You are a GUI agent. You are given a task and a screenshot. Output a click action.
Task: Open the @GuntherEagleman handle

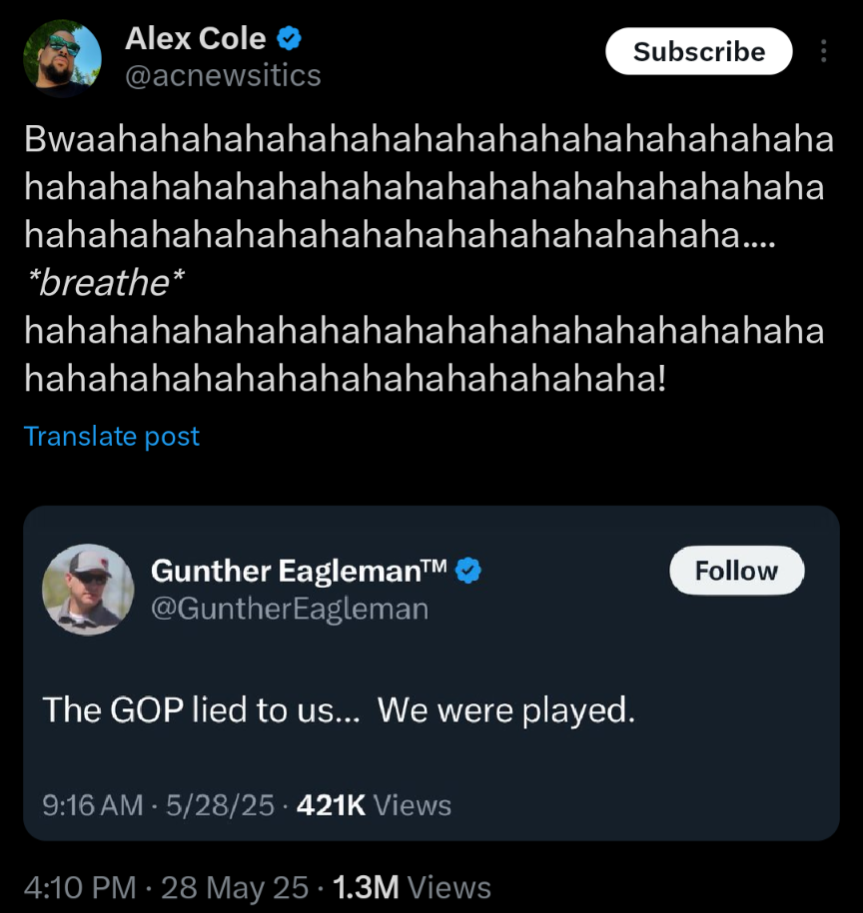[x=289, y=608]
